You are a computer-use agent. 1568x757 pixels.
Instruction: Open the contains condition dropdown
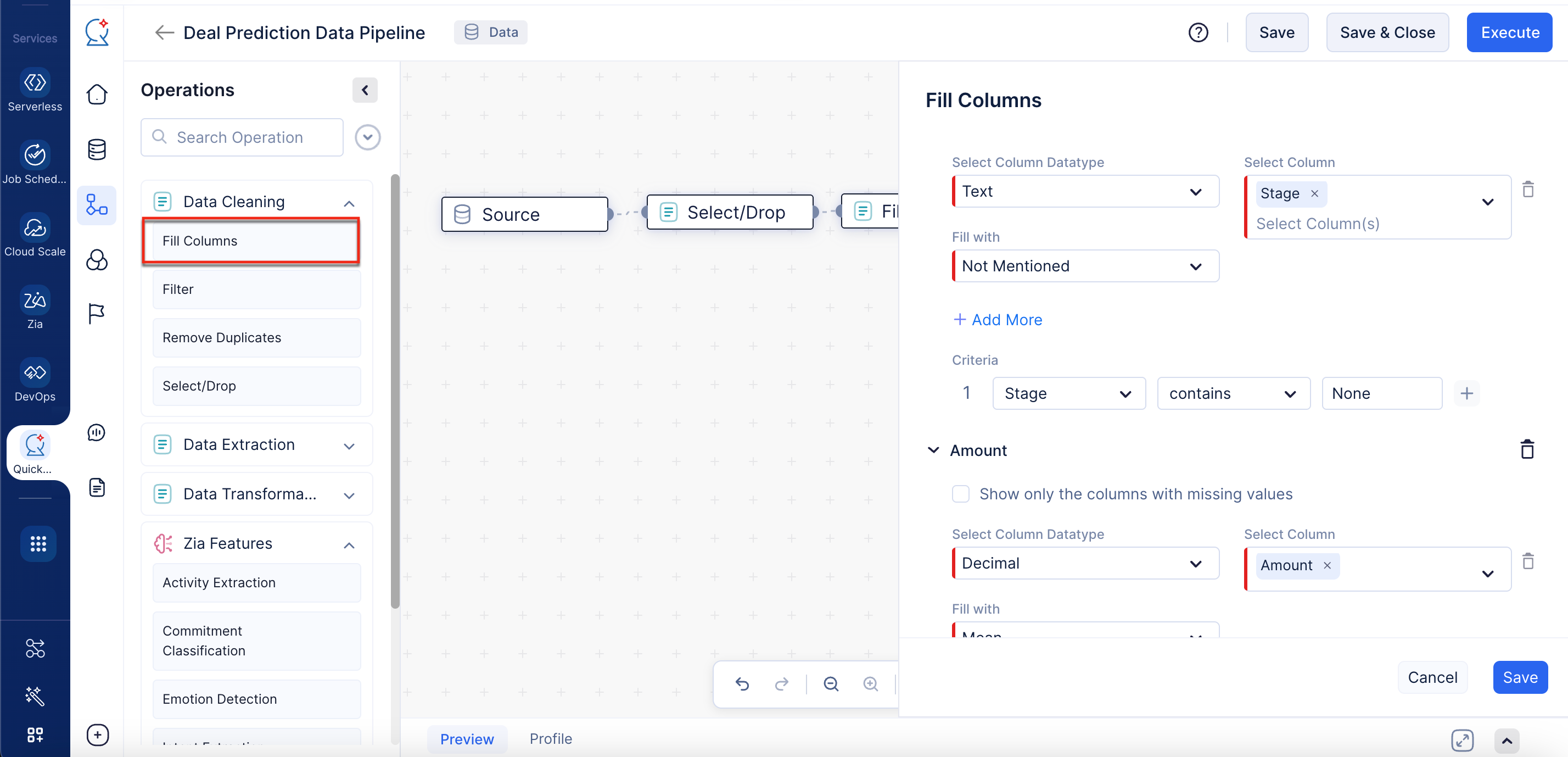click(1233, 393)
